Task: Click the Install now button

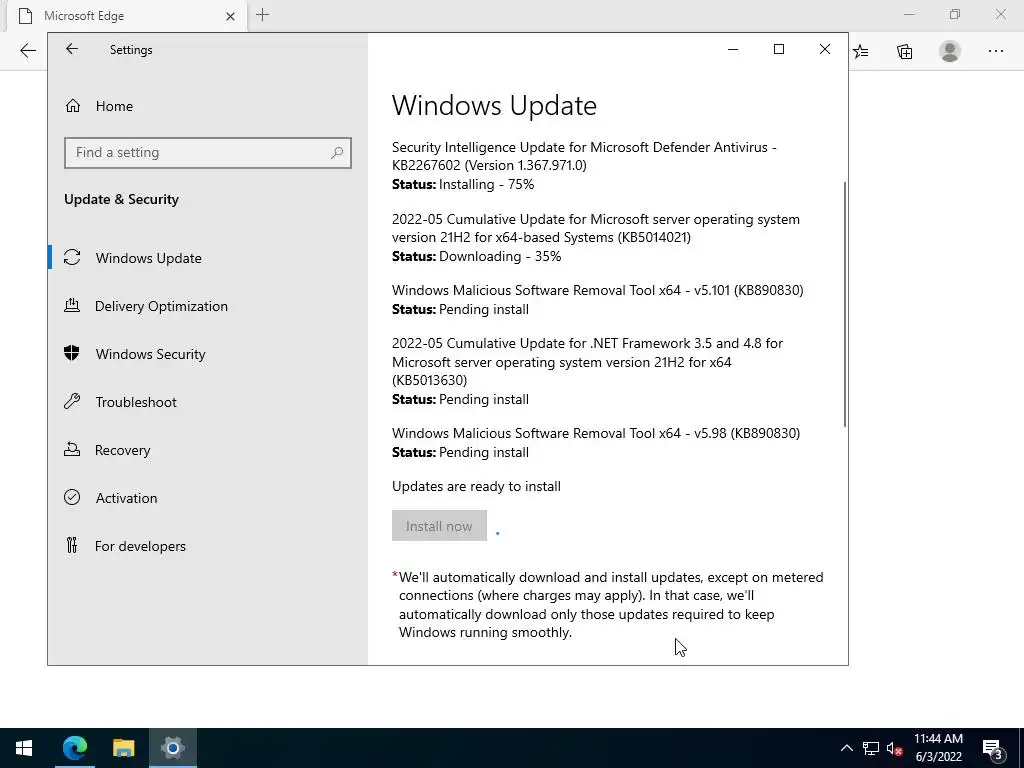Action: pos(439,526)
